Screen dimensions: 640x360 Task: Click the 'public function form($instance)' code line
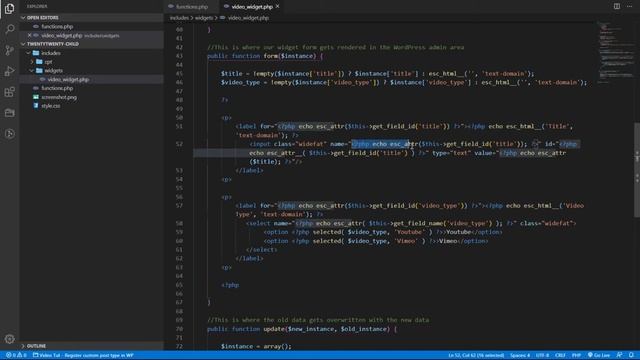(265, 56)
